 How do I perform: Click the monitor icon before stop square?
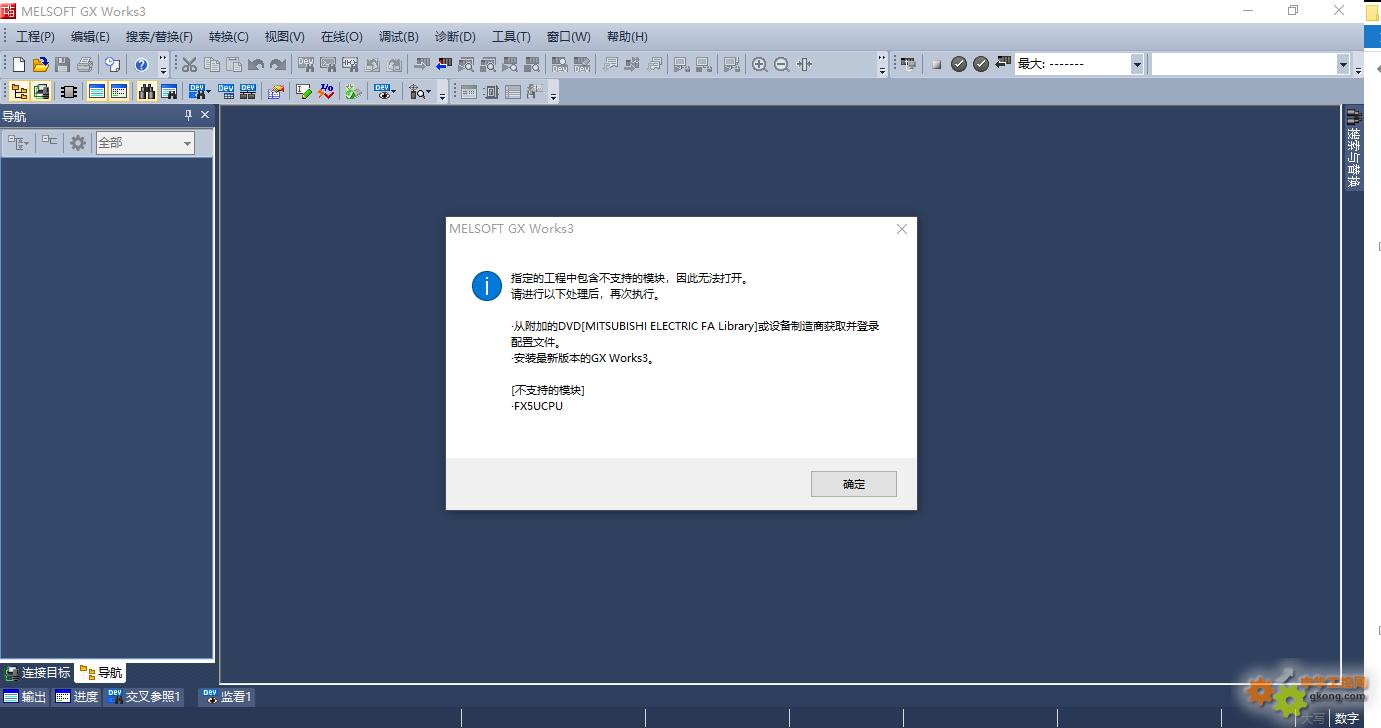point(907,64)
